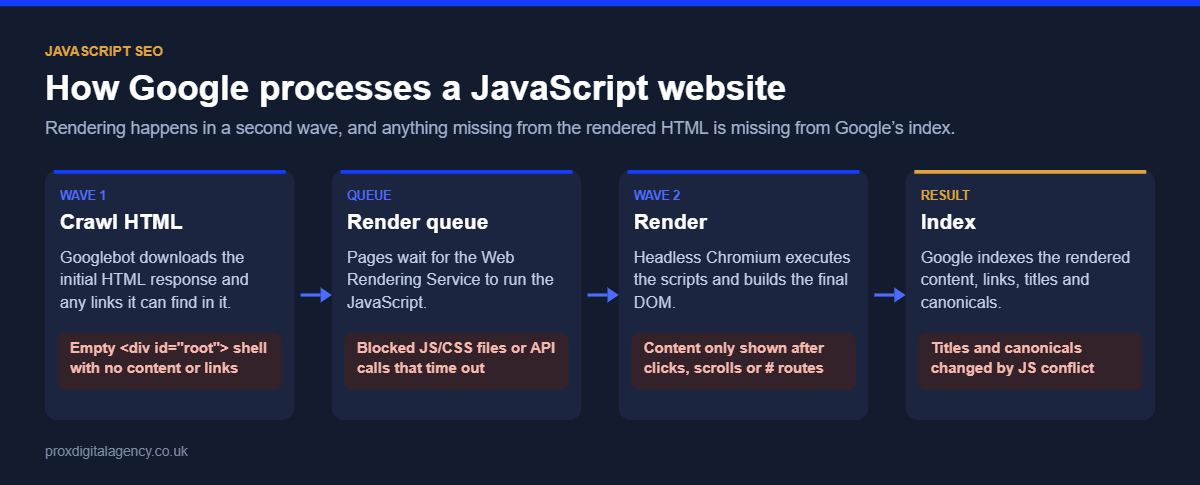Image resolution: width=1200 pixels, height=485 pixels.
Task: Click the headline 'How Google processes a JavaScript website'
Action: 415,88
